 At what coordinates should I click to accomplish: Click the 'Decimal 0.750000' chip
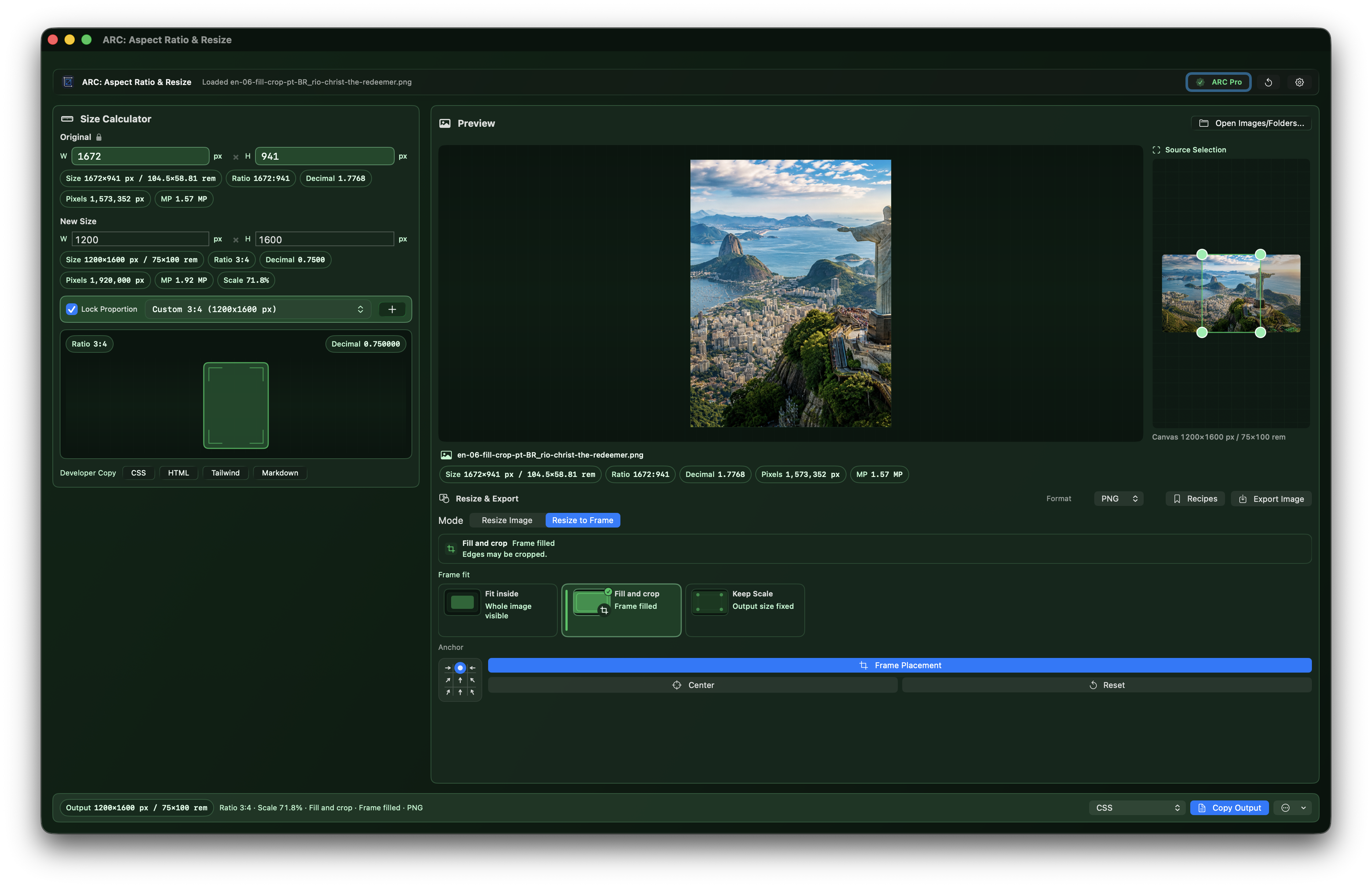pos(365,344)
